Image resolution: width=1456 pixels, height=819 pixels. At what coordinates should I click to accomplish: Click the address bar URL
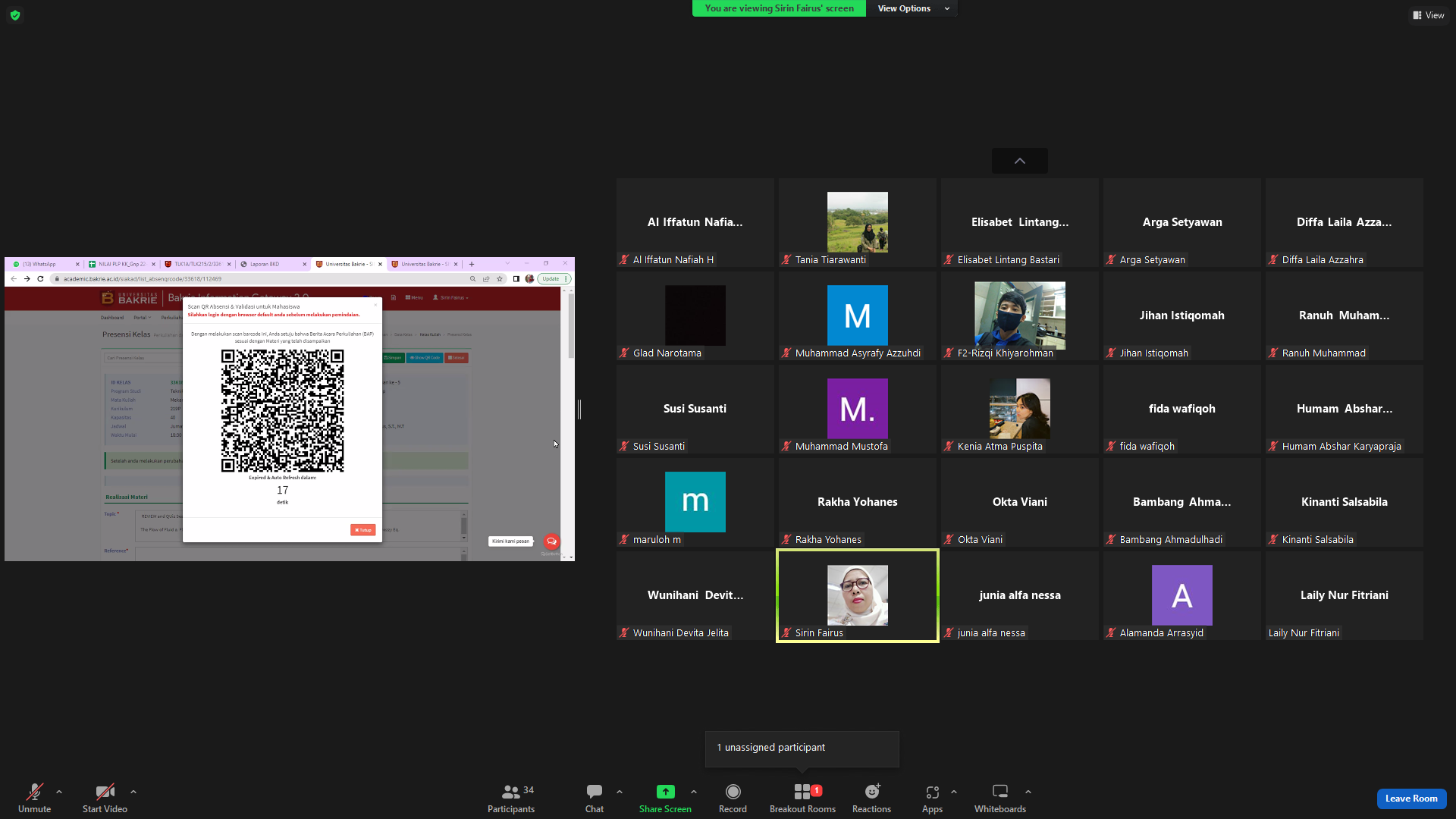(143, 279)
